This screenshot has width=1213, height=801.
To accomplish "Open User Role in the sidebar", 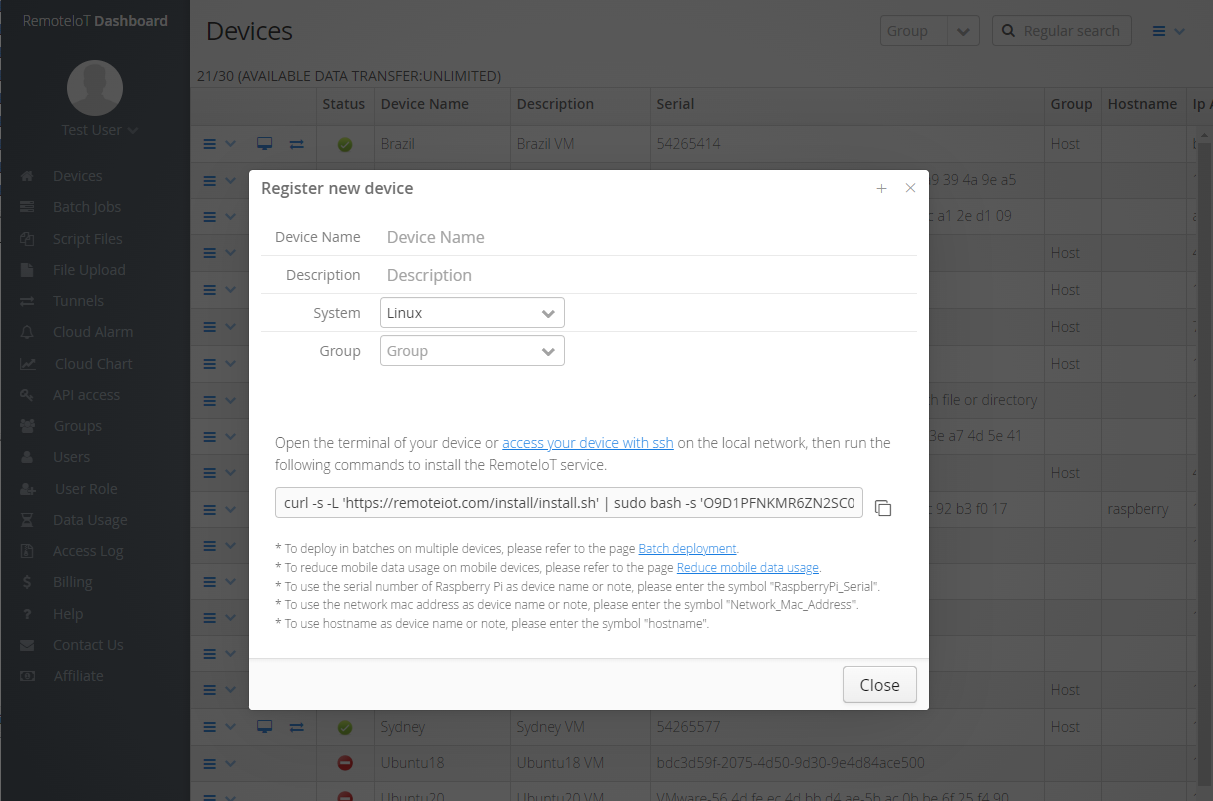I will pyautogui.click(x=86, y=489).
